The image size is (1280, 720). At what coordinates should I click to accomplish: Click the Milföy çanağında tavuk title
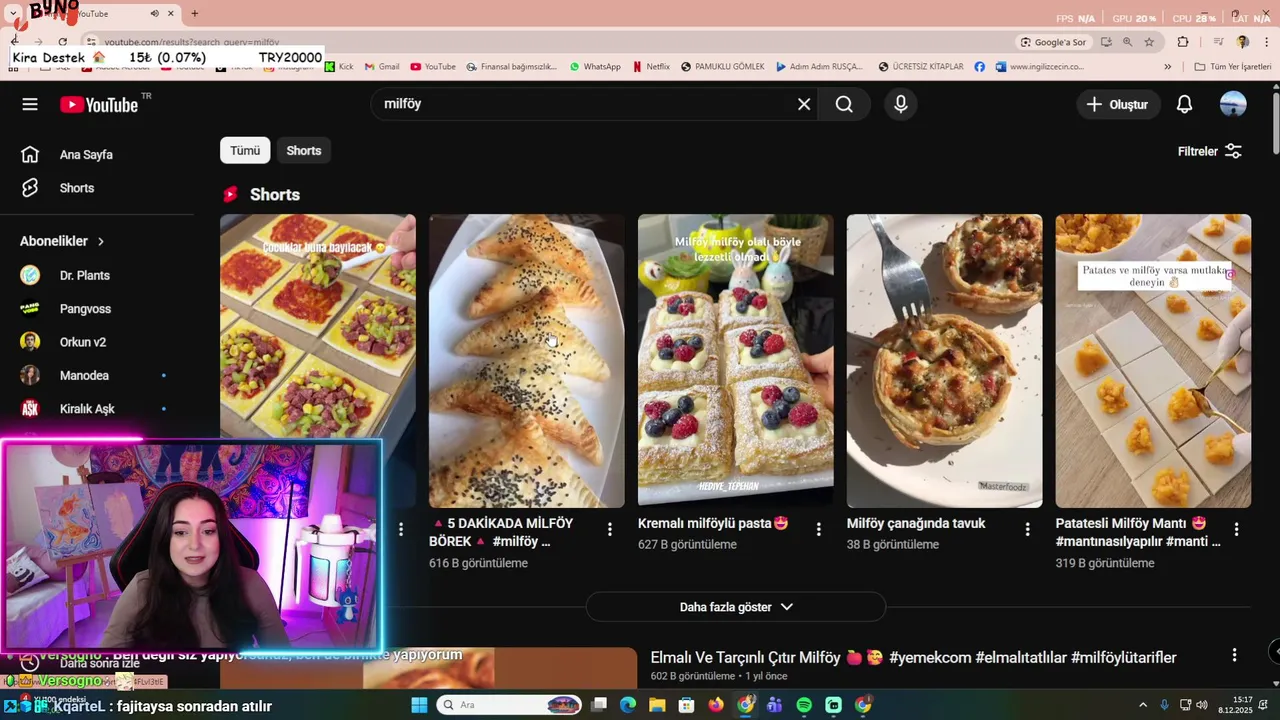coord(916,523)
